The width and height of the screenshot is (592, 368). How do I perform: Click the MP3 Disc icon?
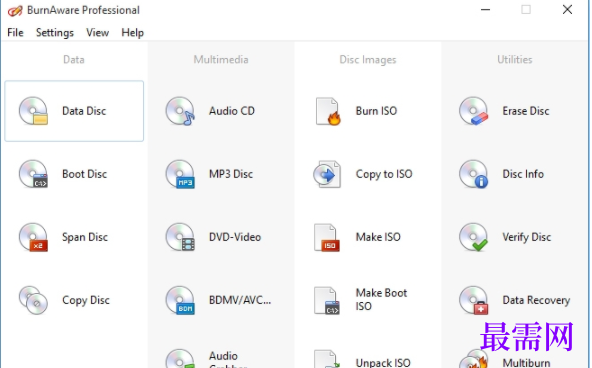(x=180, y=174)
